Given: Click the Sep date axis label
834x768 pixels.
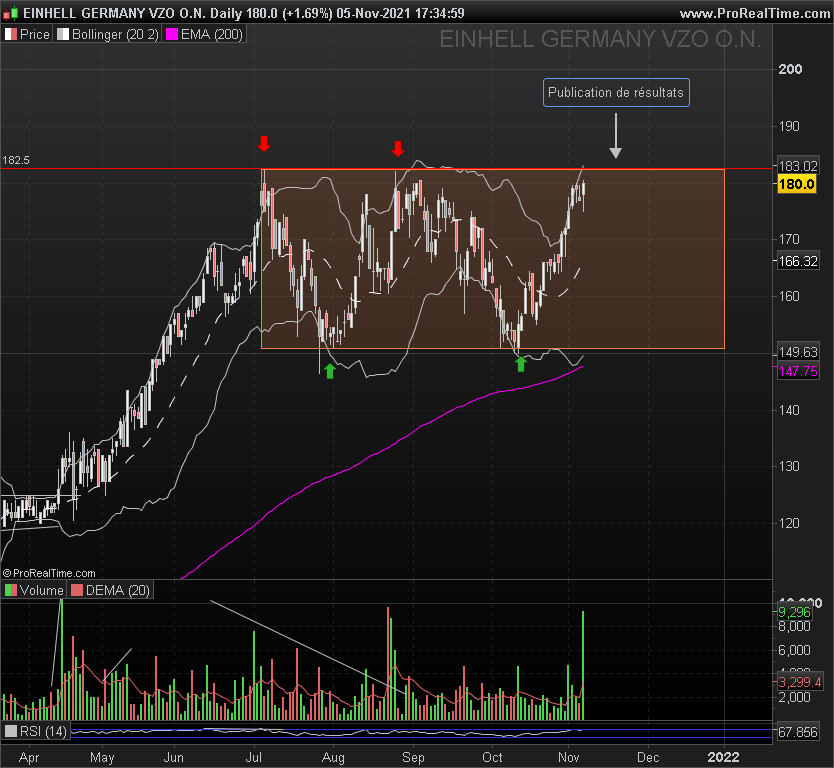Looking at the screenshot, I should pyautogui.click(x=413, y=757).
